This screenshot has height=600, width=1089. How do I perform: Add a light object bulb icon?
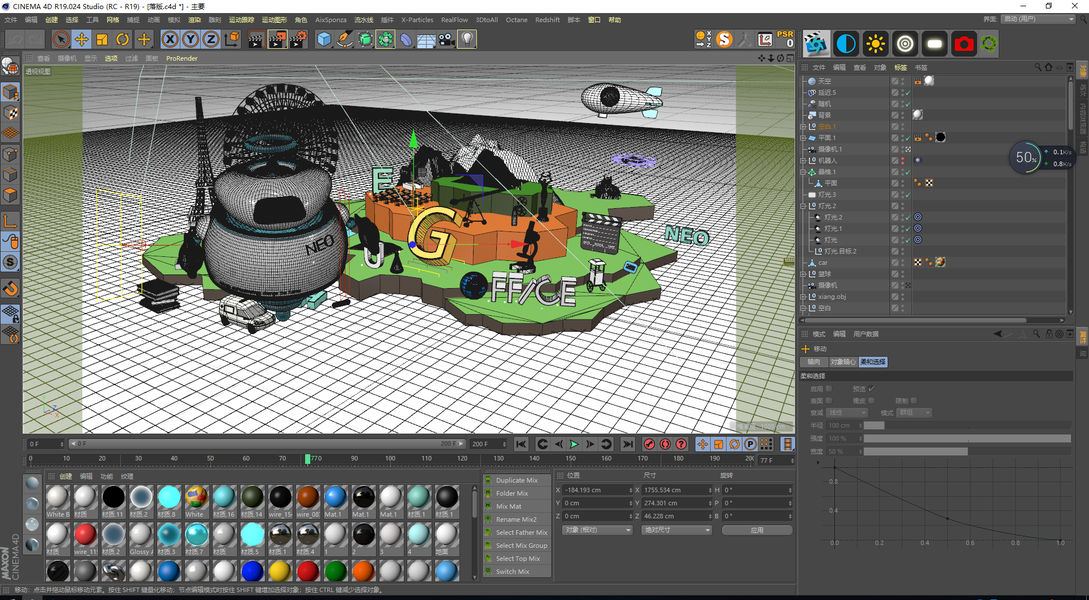tap(467, 39)
